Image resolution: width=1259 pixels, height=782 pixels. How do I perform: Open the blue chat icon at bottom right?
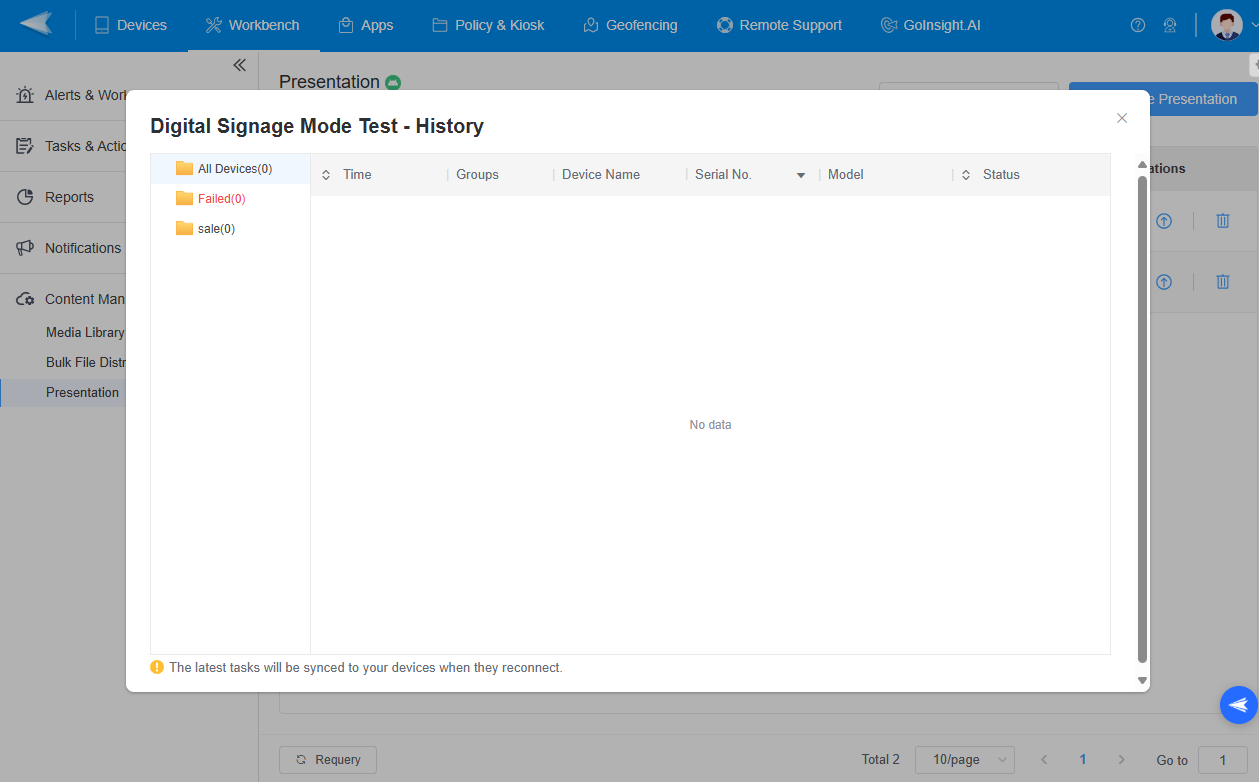click(1238, 705)
